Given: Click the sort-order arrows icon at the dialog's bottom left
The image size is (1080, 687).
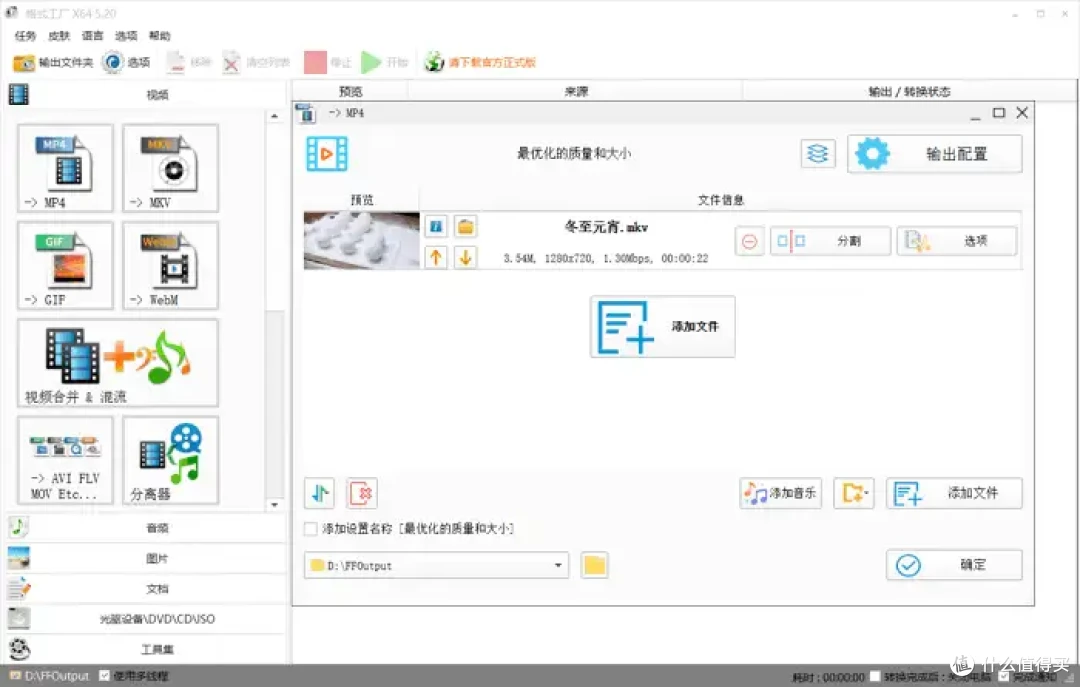Looking at the screenshot, I should 320,493.
